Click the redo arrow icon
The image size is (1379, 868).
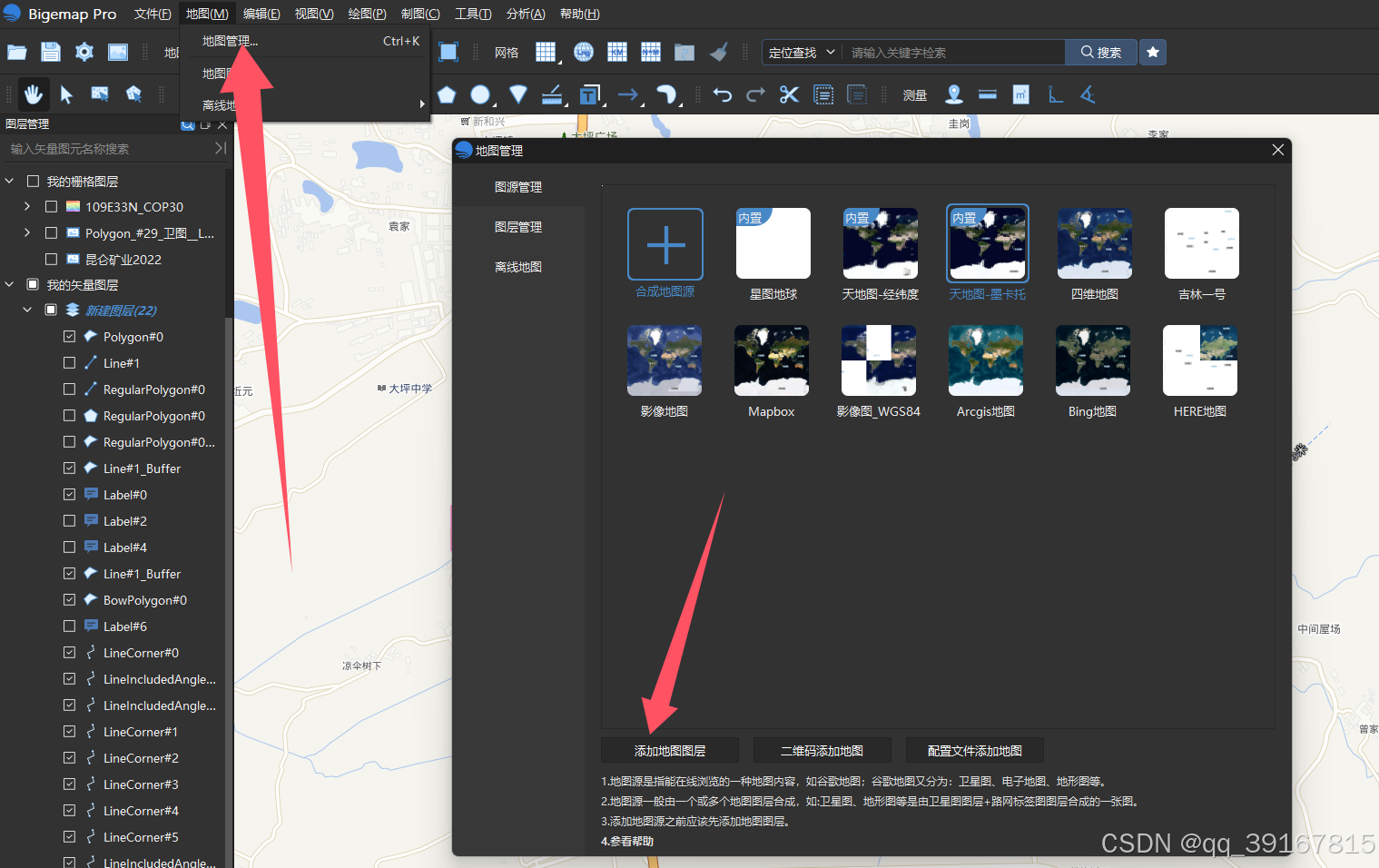click(x=755, y=94)
